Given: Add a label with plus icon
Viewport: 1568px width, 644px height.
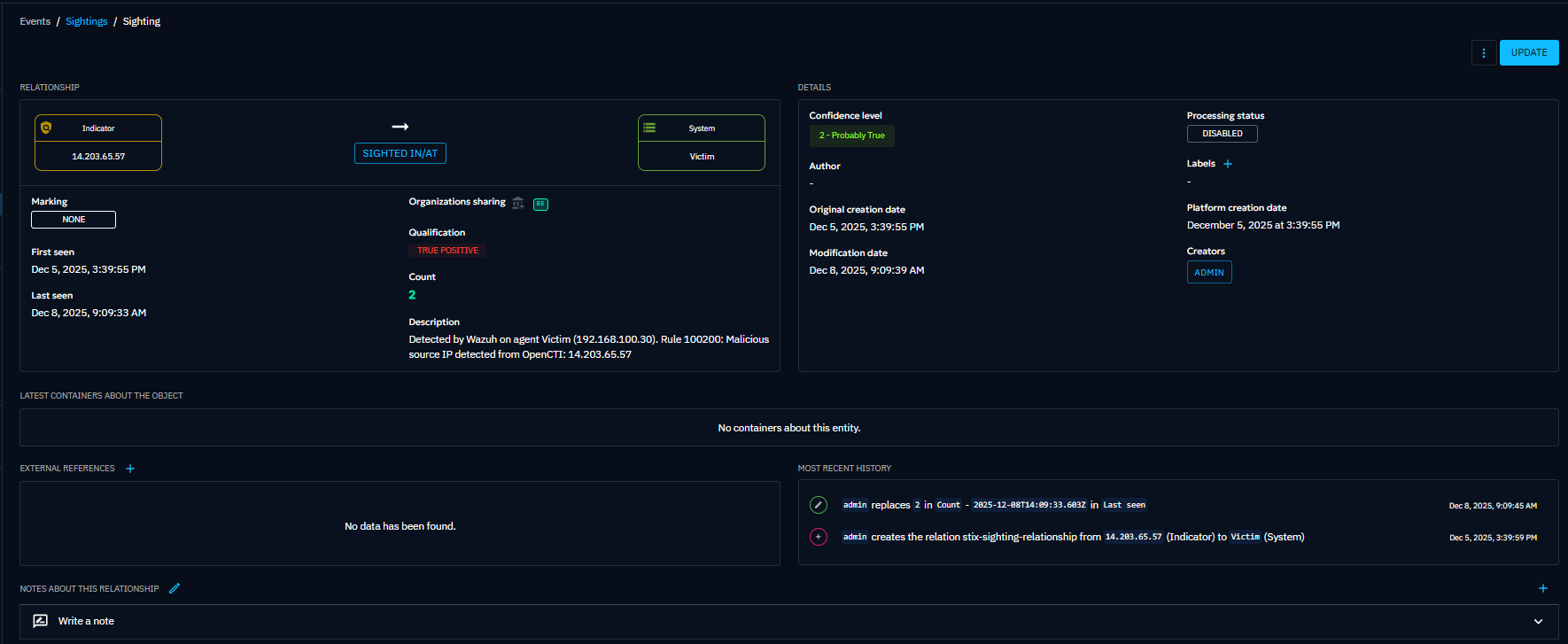Looking at the screenshot, I should point(1228,164).
